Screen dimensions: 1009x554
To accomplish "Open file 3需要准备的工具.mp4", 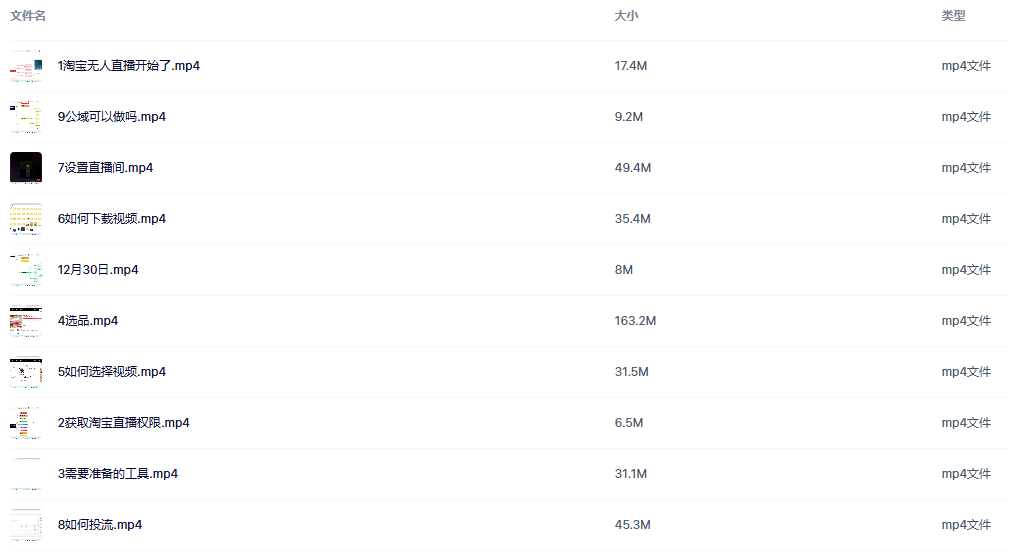I will (x=118, y=474).
